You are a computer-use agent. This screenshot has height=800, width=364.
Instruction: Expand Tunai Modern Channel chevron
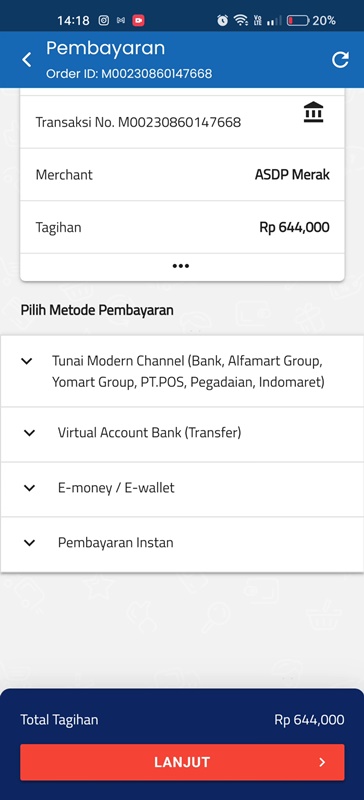[27, 361]
